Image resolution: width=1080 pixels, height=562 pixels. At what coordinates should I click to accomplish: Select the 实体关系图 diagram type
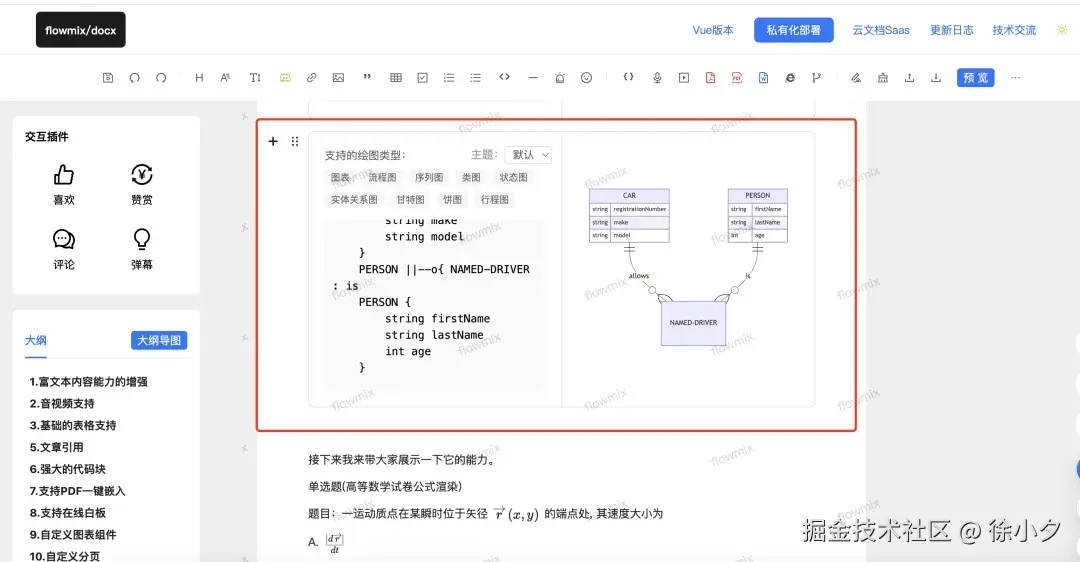click(354, 200)
